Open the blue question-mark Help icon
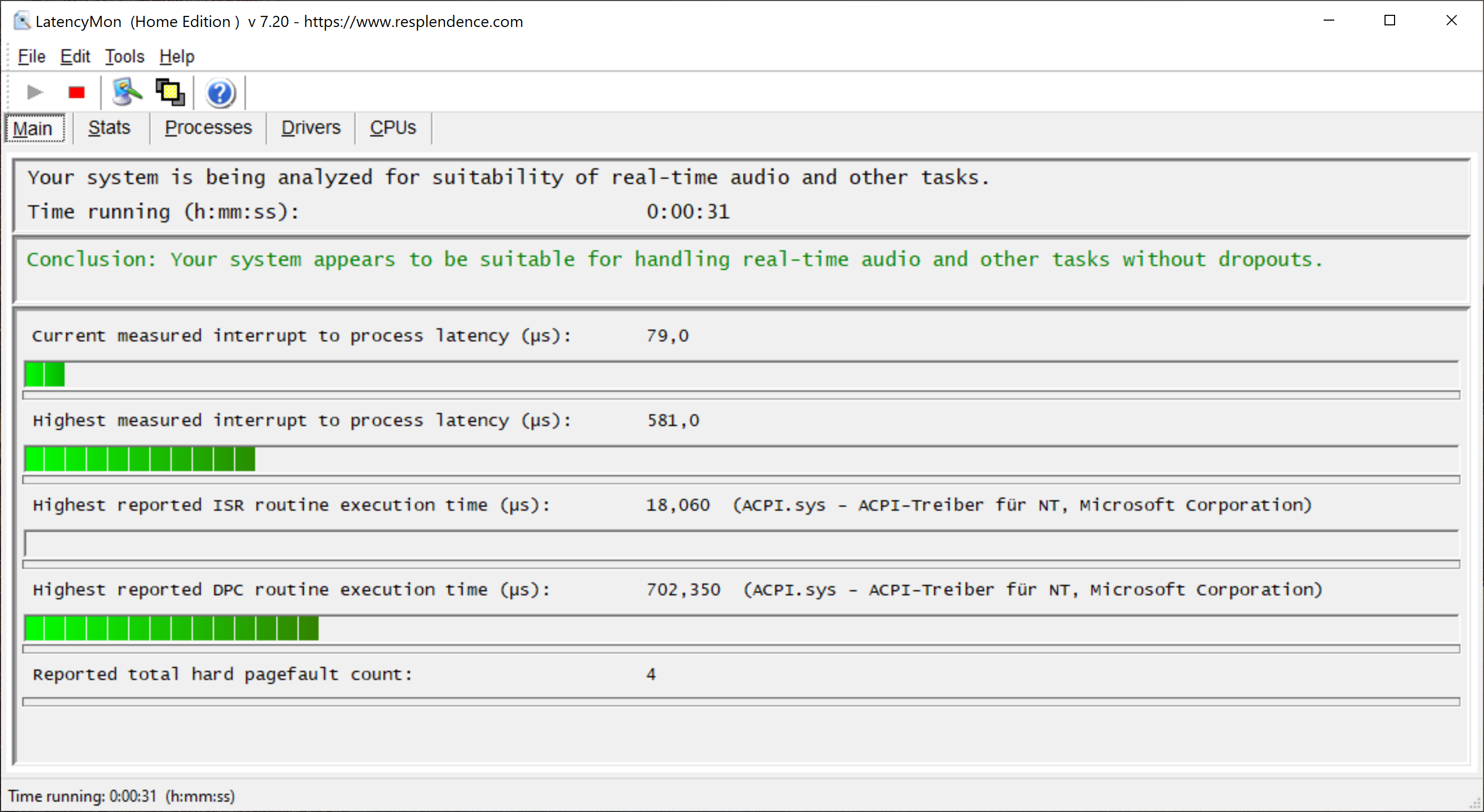 pos(220,93)
